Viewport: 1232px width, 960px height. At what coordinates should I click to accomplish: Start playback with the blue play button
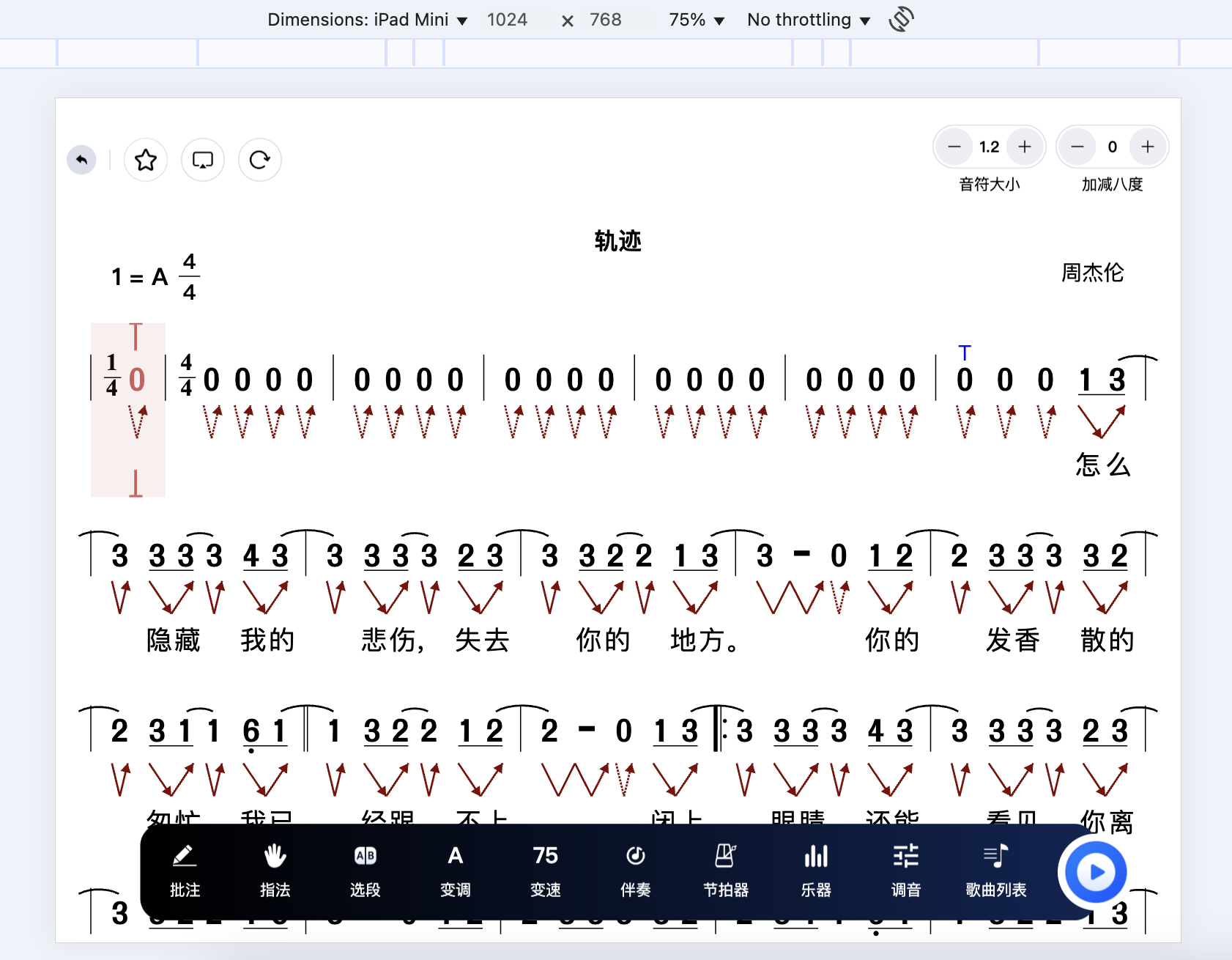1095,872
